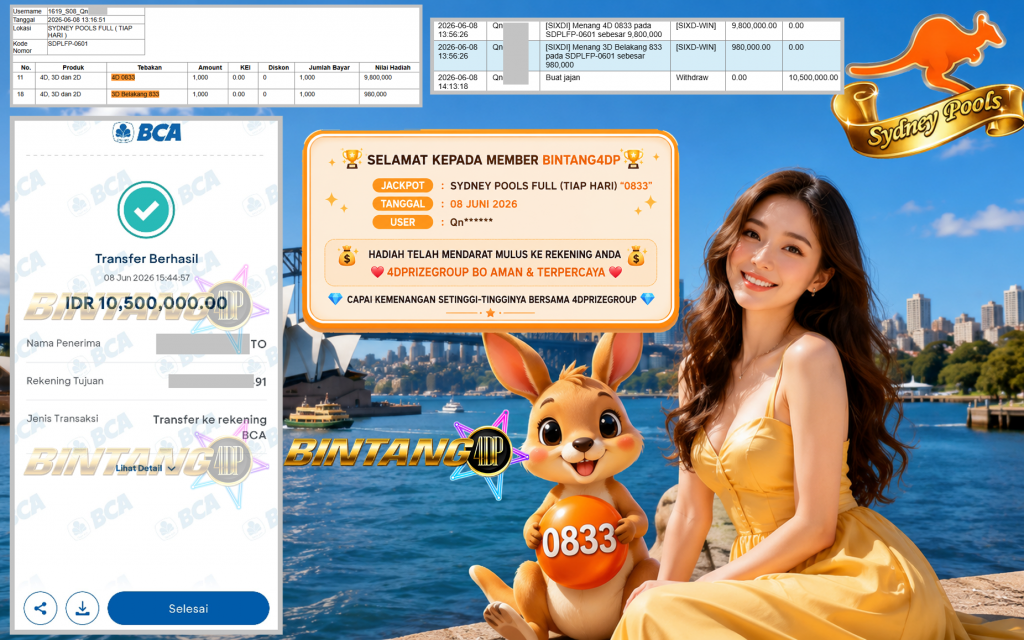The width and height of the screenshot is (1024, 640).
Task: Tap the share icon on the BCA receipt
Action: (40, 609)
